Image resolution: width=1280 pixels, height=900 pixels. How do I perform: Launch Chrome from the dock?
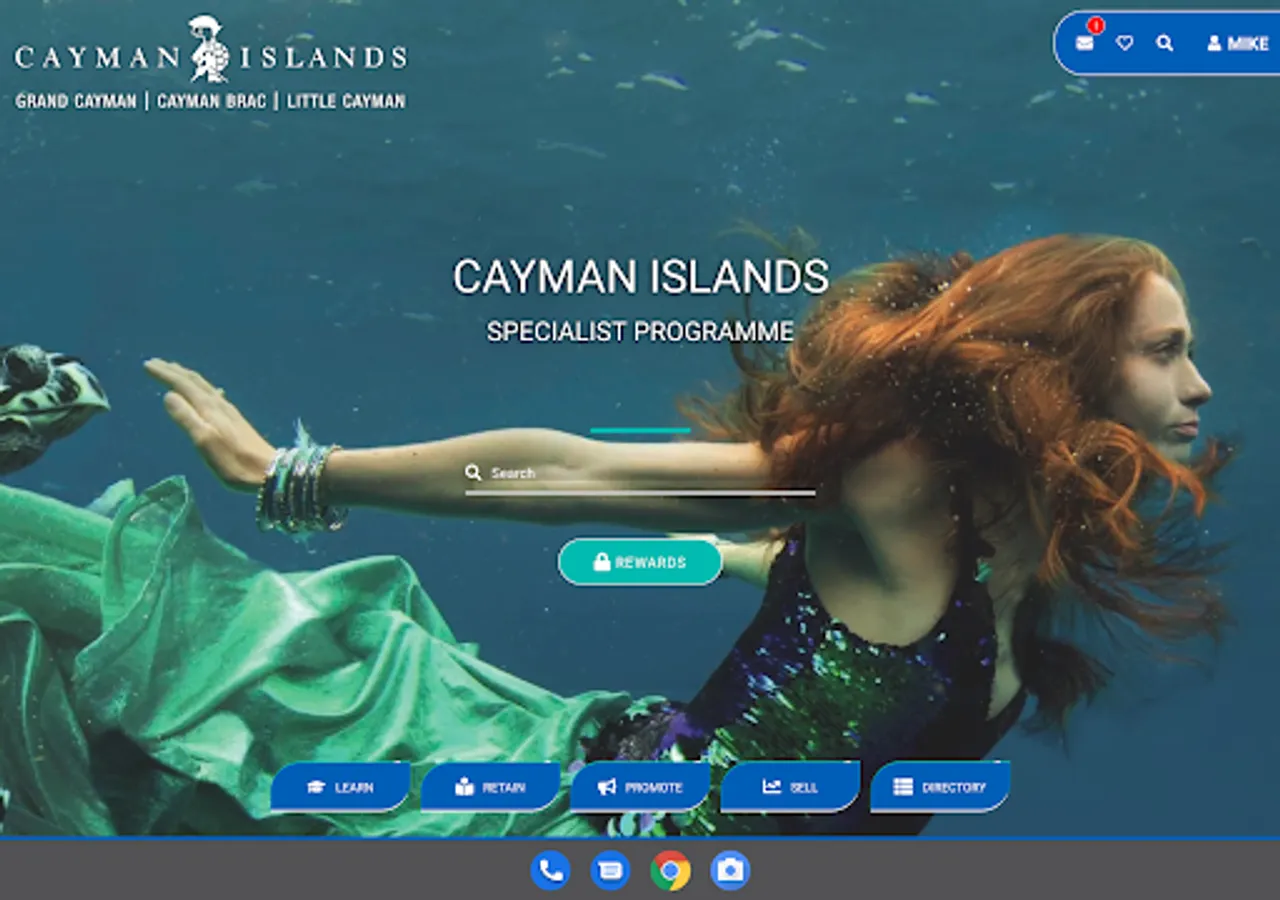pyautogui.click(x=670, y=871)
